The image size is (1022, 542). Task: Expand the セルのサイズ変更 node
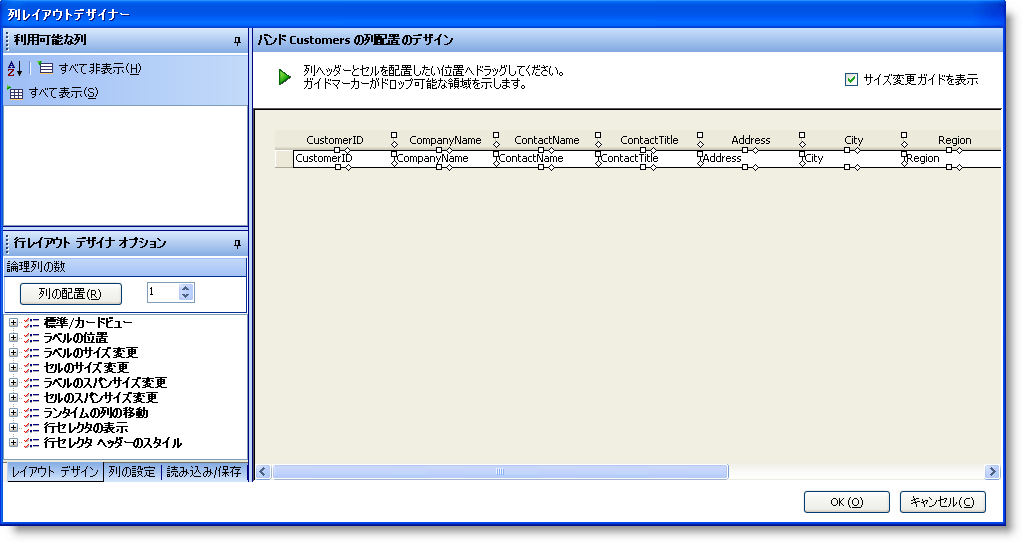pos(13,367)
